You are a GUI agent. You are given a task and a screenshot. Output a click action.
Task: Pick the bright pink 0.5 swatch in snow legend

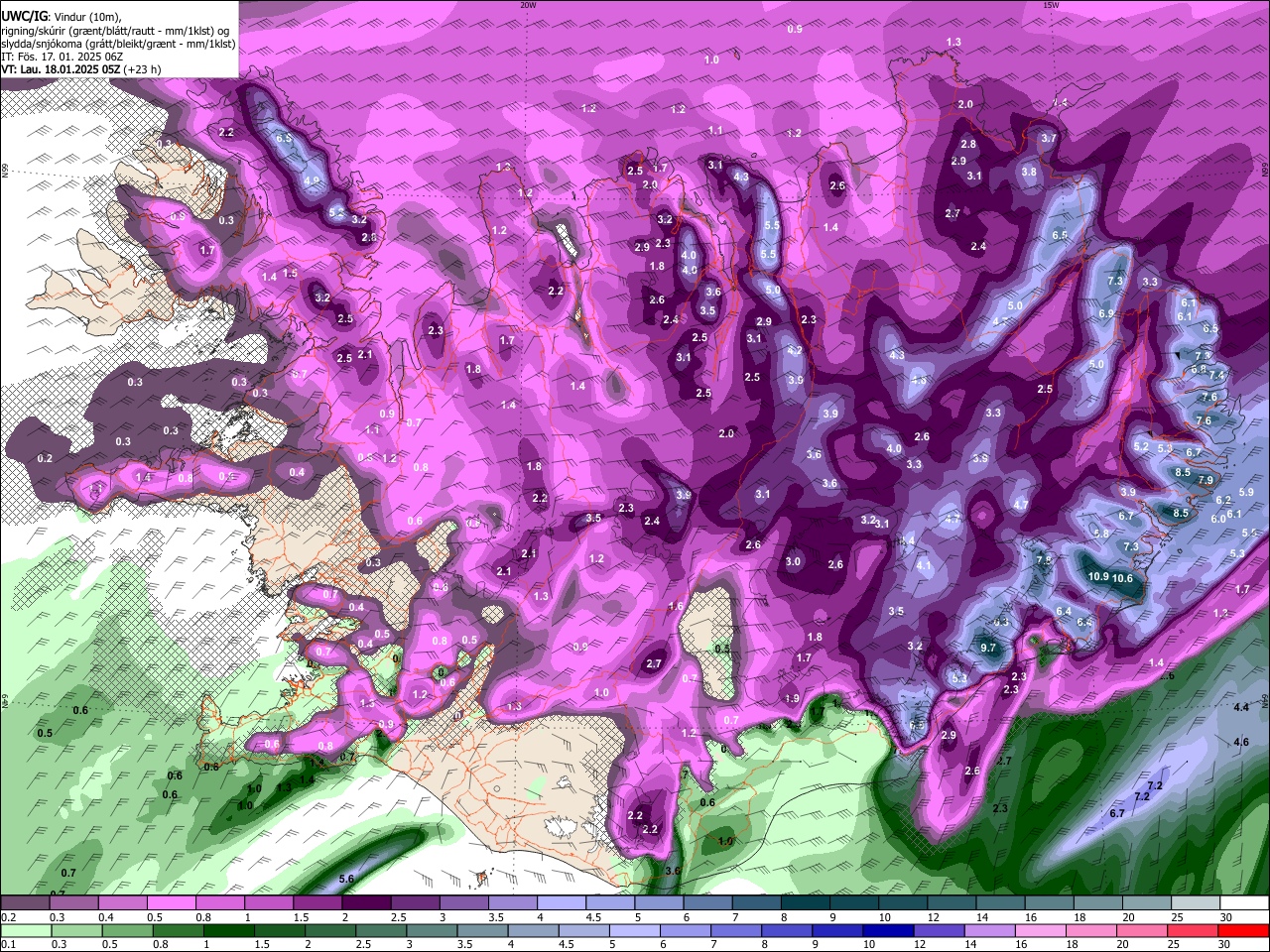click(x=171, y=903)
